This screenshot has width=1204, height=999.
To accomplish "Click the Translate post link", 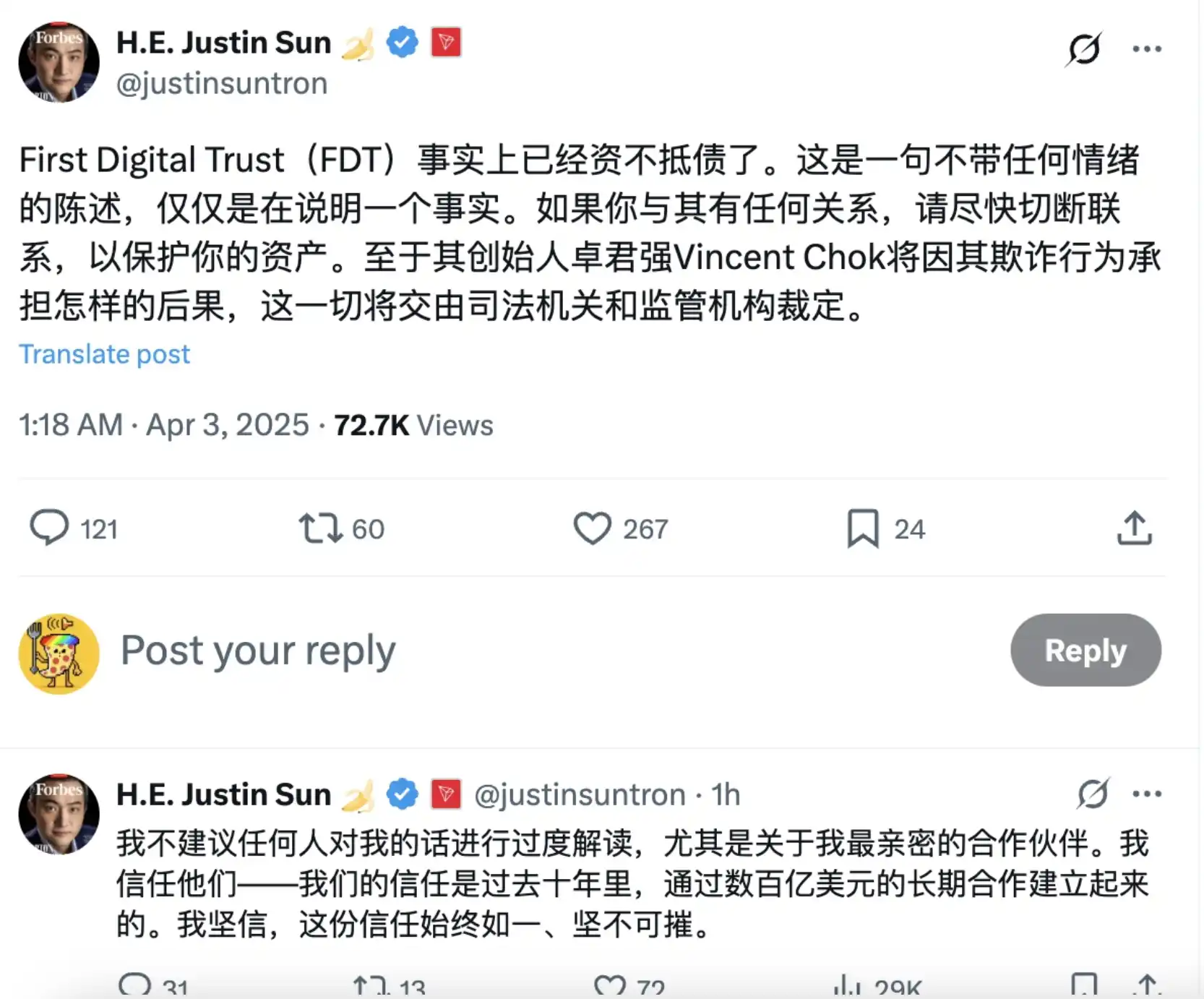I will click(104, 354).
